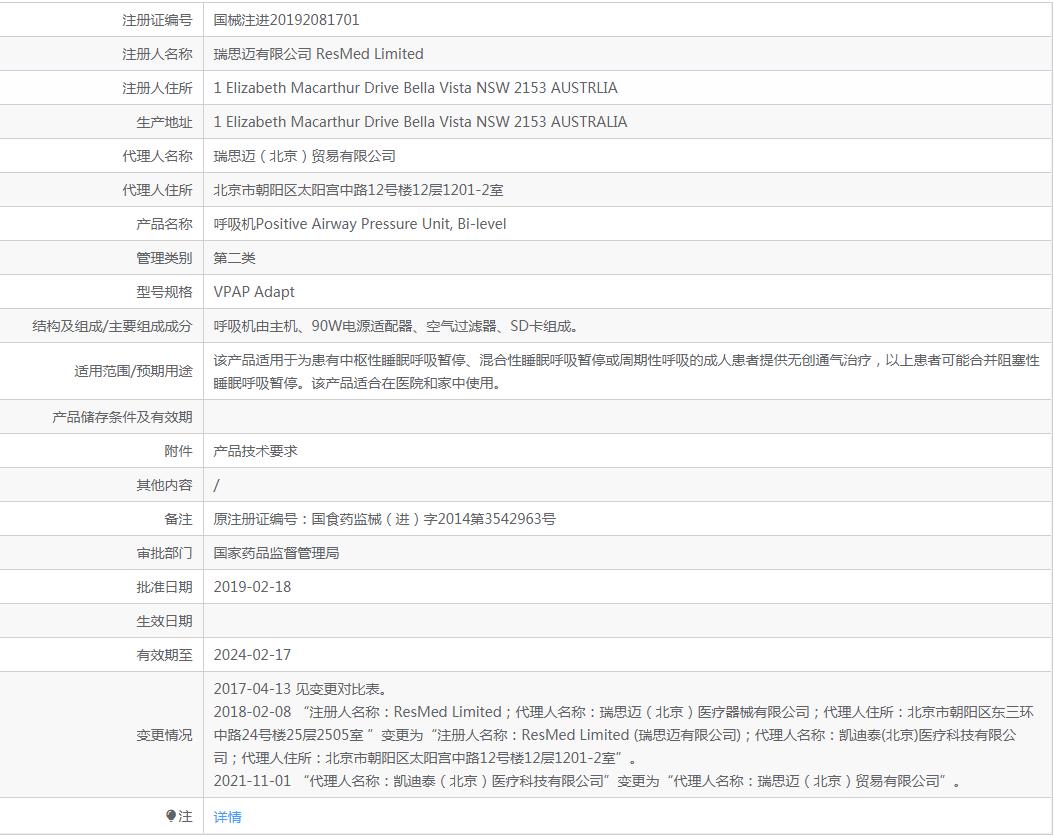
Task: Click the lightbulb icon beside 注
Action: pos(171,816)
